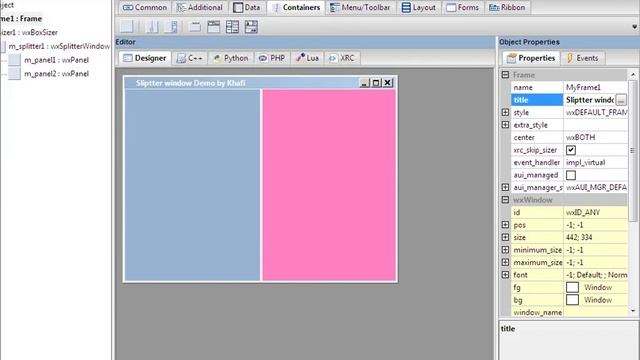Viewport: 640px width, 360px height.
Task: Switch to the Forms palette tab
Action: tap(462, 7)
